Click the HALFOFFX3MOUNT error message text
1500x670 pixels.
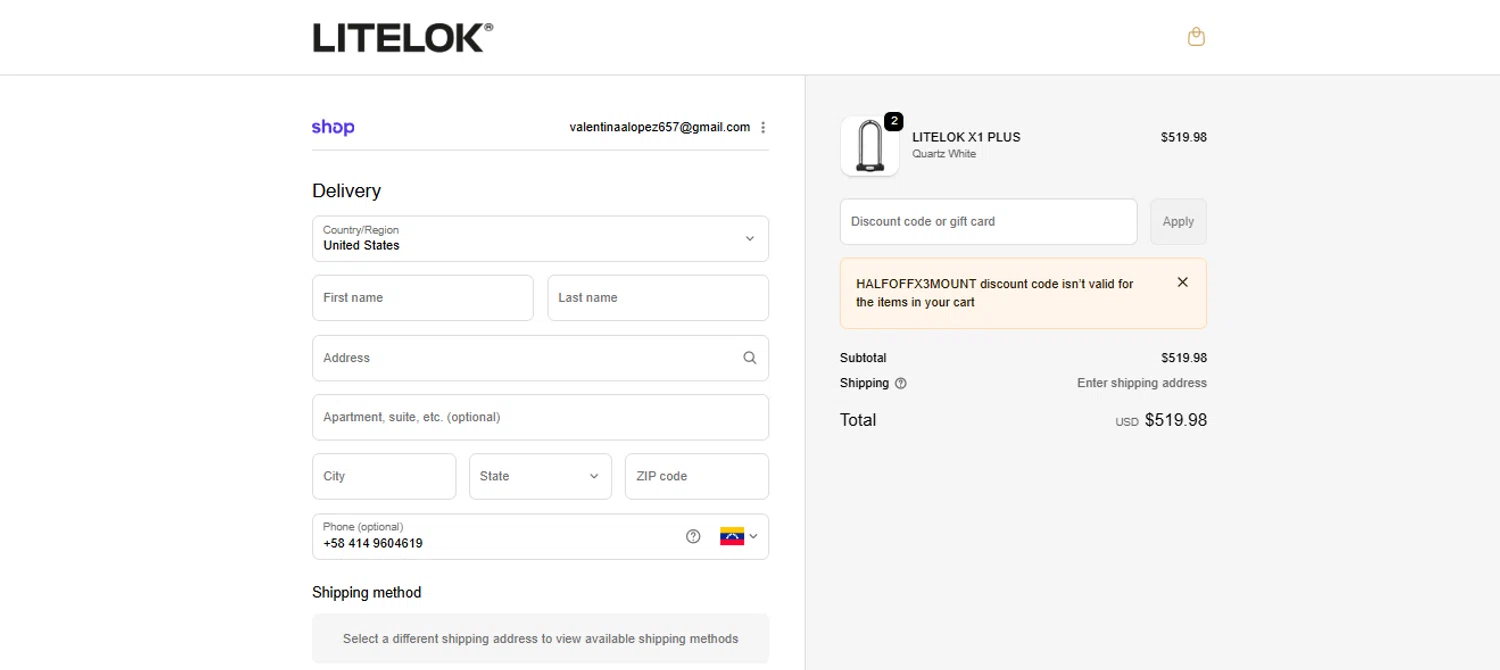tap(995, 293)
